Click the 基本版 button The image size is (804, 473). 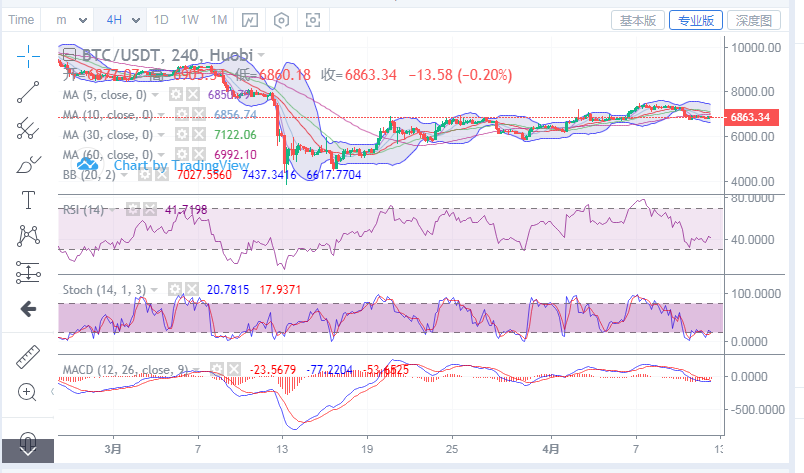tap(638, 20)
